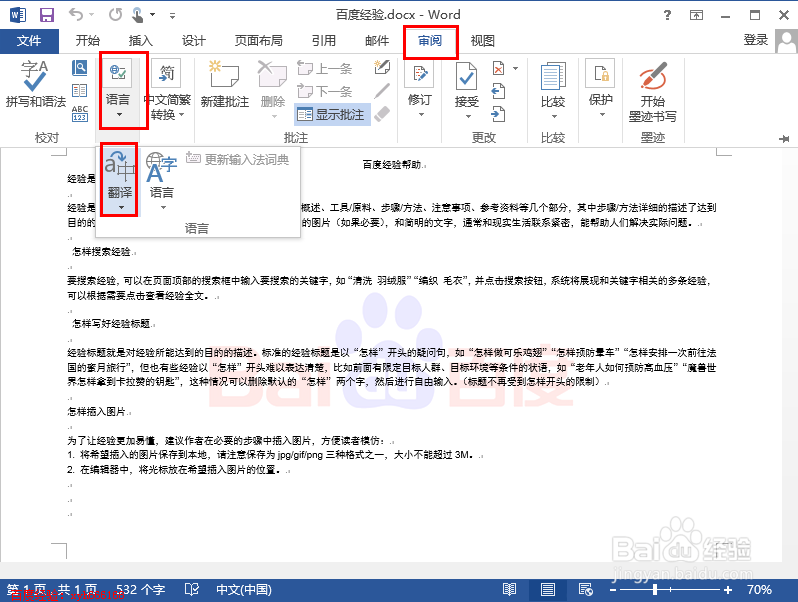
Task: Click the ABC 123 word count icon
Action: point(80,113)
